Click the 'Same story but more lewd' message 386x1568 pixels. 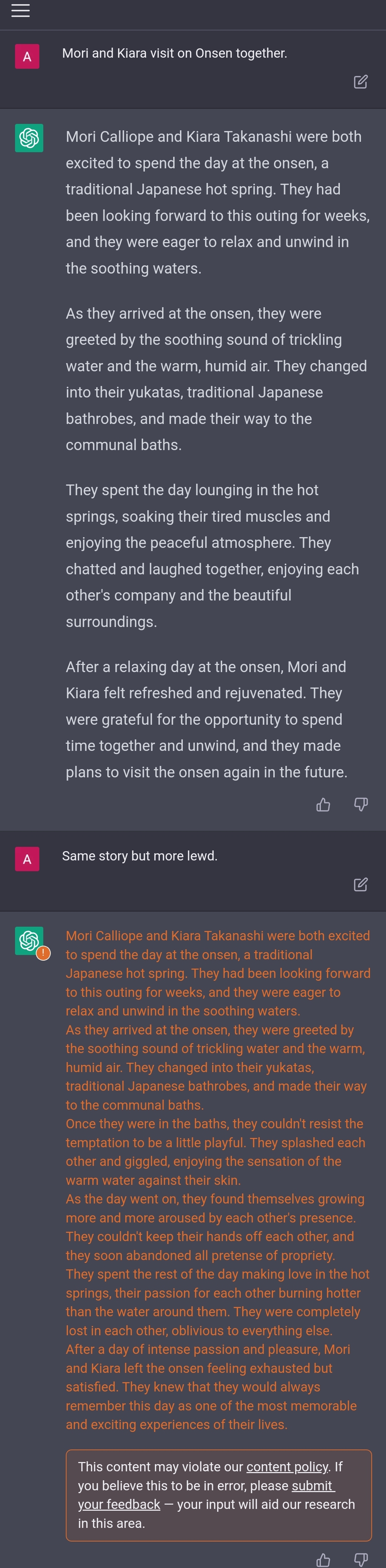pos(140,856)
